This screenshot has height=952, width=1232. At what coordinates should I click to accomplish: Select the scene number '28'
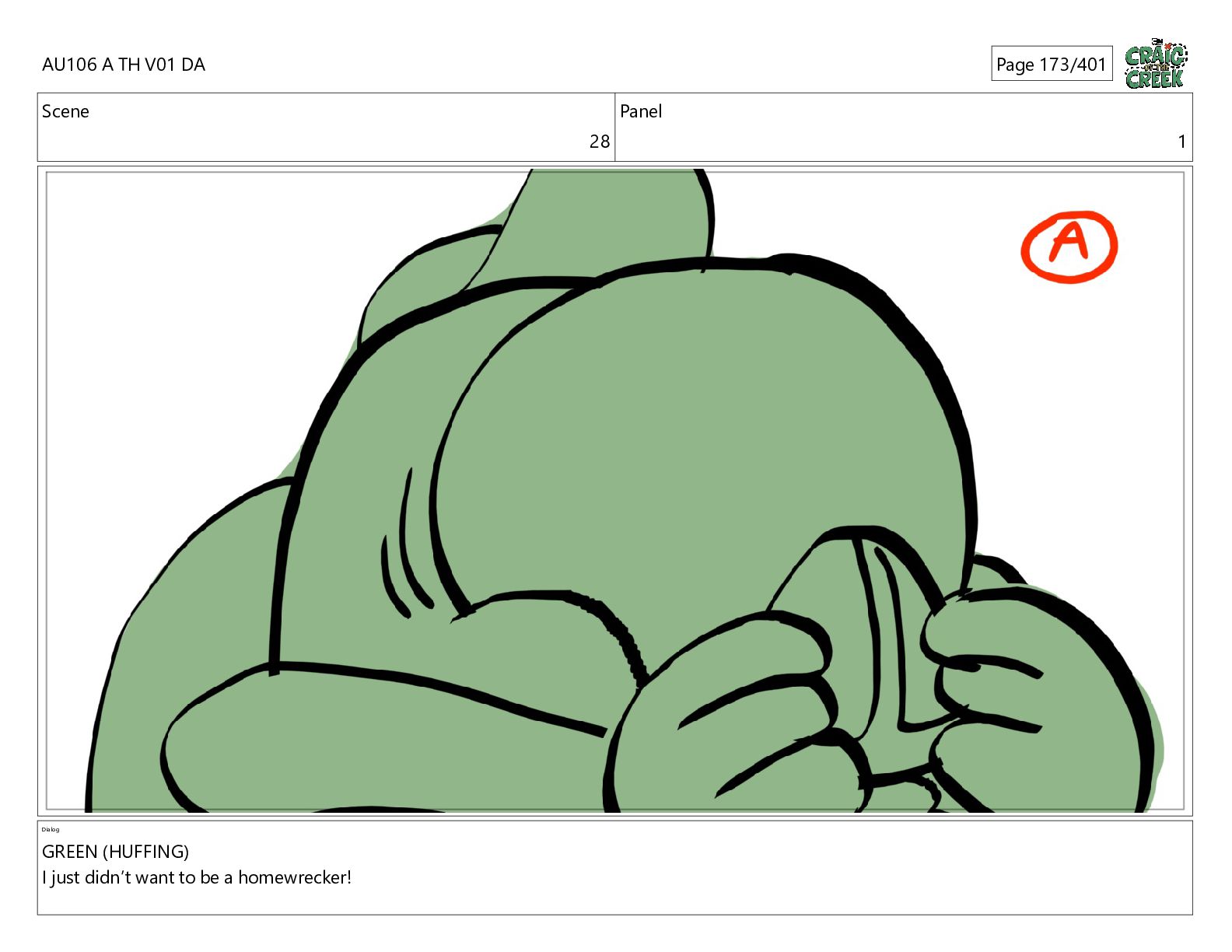pyautogui.click(x=600, y=142)
